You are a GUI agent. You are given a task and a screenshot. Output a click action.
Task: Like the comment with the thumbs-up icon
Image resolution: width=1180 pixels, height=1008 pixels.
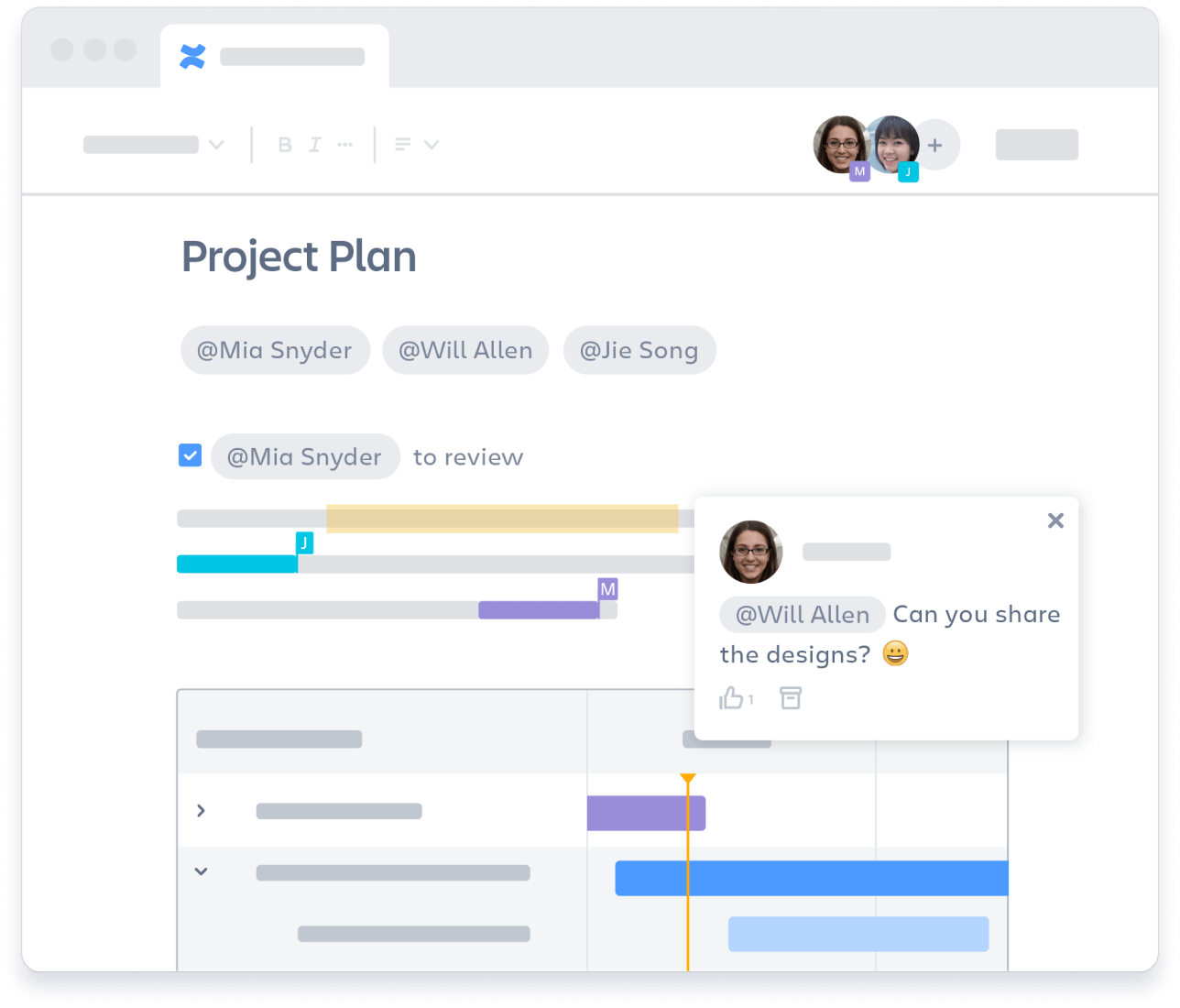point(731,697)
